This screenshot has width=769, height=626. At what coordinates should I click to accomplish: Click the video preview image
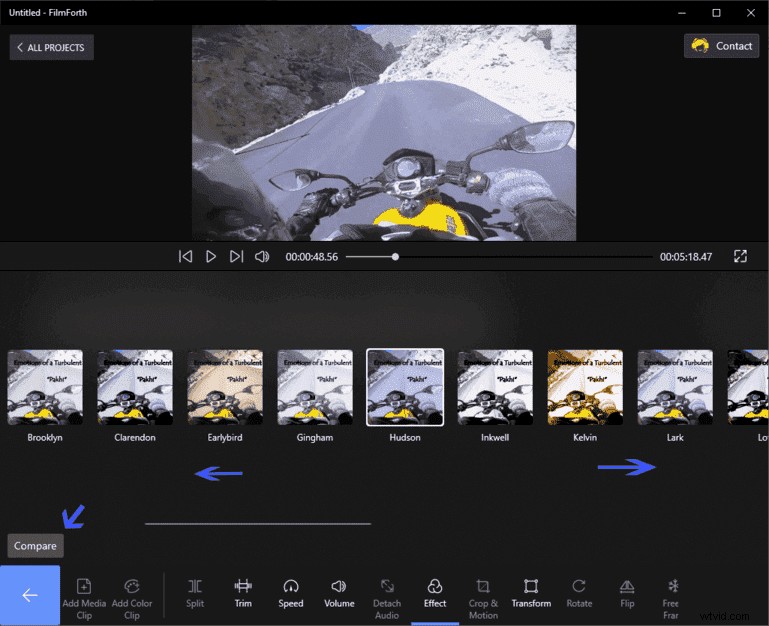pyautogui.click(x=384, y=132)
